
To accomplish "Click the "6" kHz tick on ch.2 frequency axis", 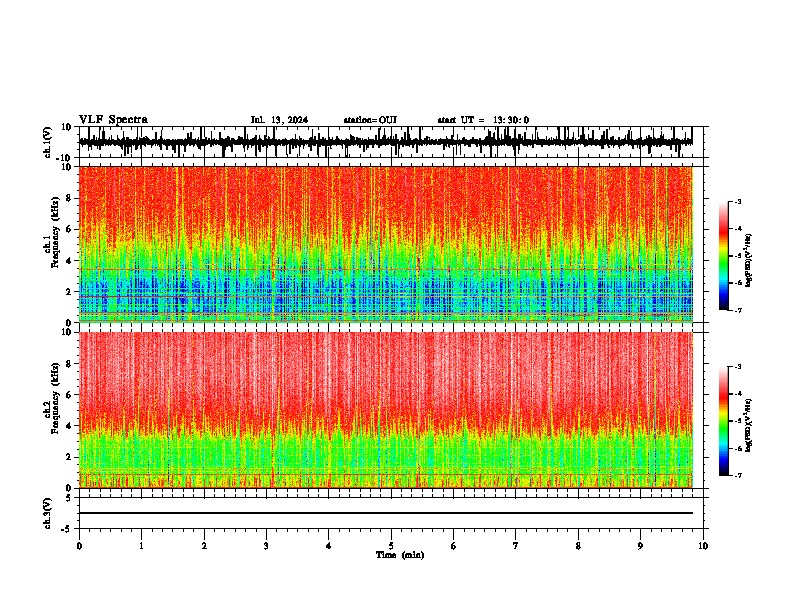I will 69,395.
